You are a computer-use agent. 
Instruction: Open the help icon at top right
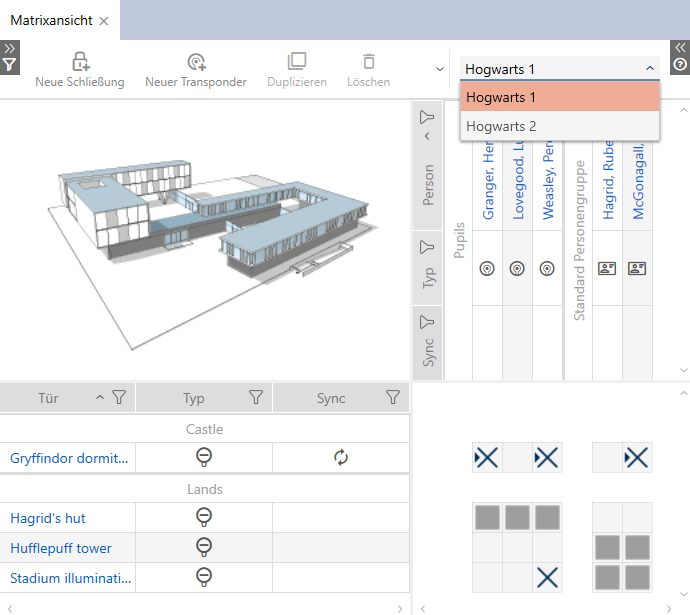point(680,65)
